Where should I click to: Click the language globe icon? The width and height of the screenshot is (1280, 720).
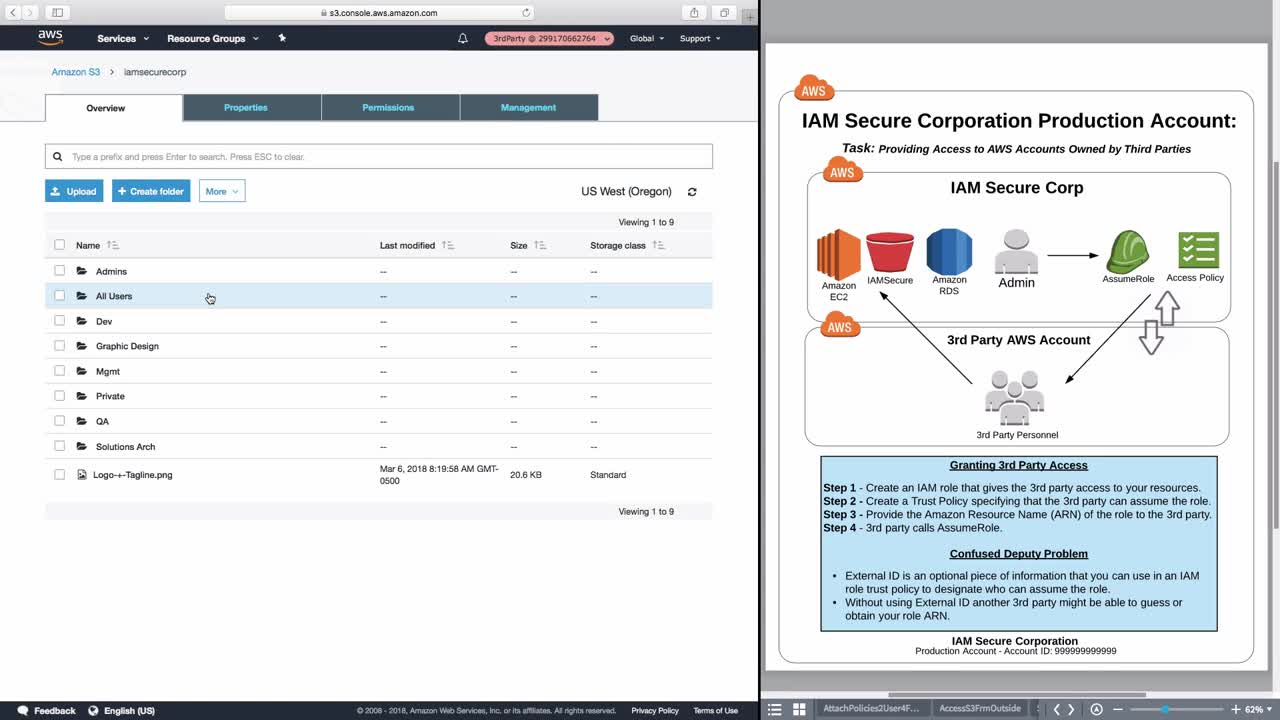(93, 711)
